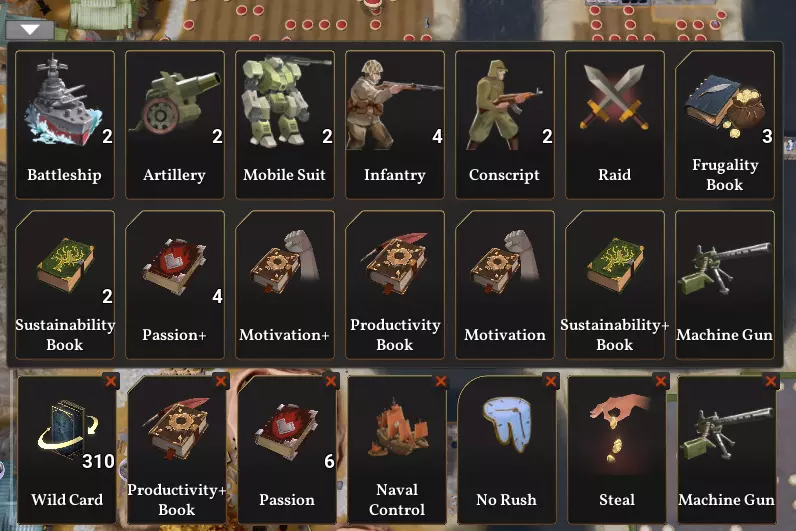Dismiss the Naval Control card via X
The image size is (796, 531).
point(441,381)
